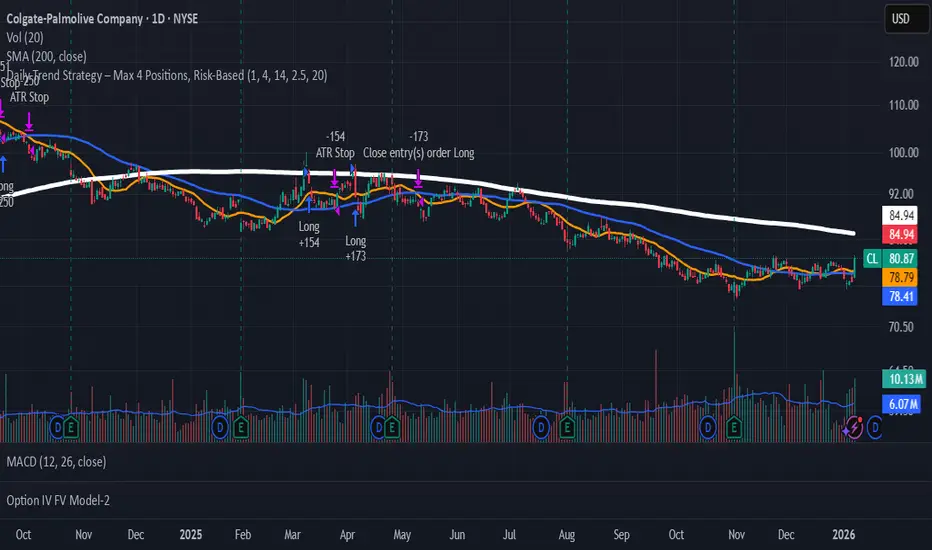Open the earnings marker just before November 2025
This screenshot has height=550, width=932.
point(734,427)
